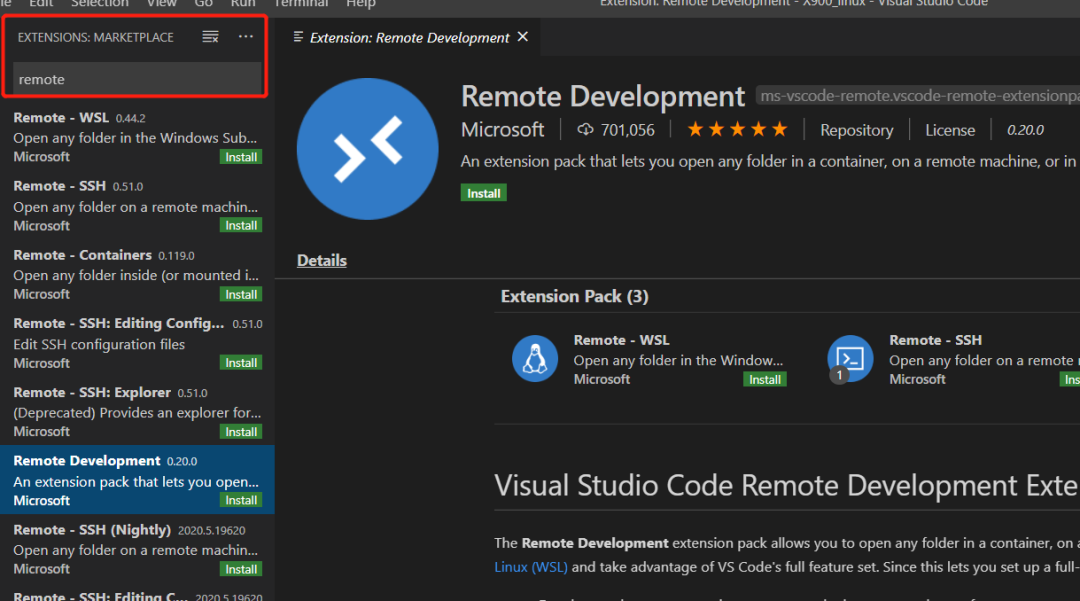Select the Remote Development list entry

pos(137,480)
